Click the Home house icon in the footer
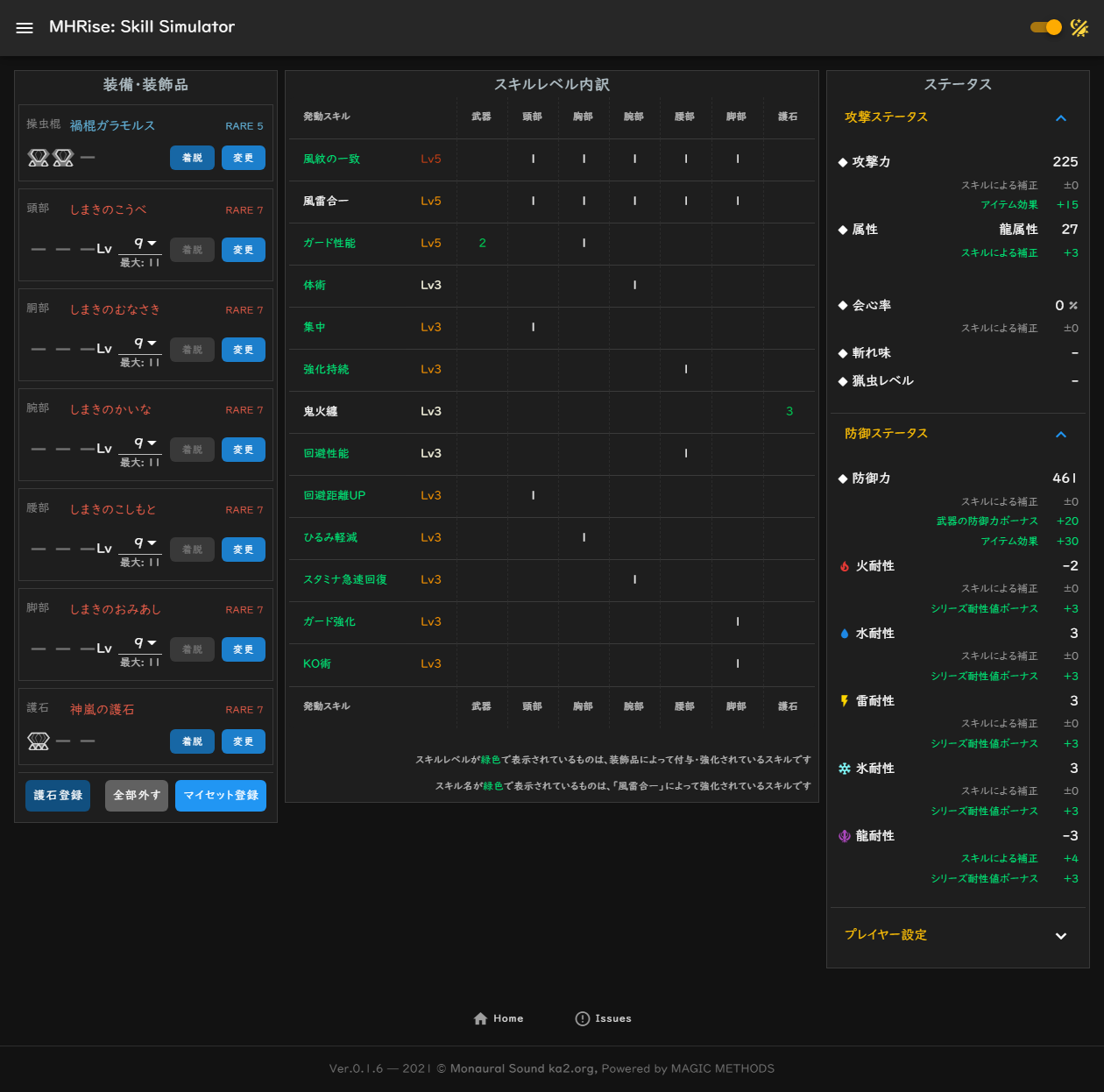1104x1092 pixels. tap(480, 1018)
